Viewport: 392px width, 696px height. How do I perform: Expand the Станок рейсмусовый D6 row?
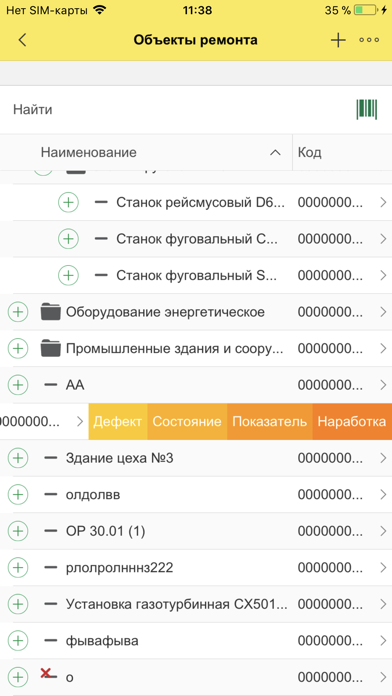point(68,202)
